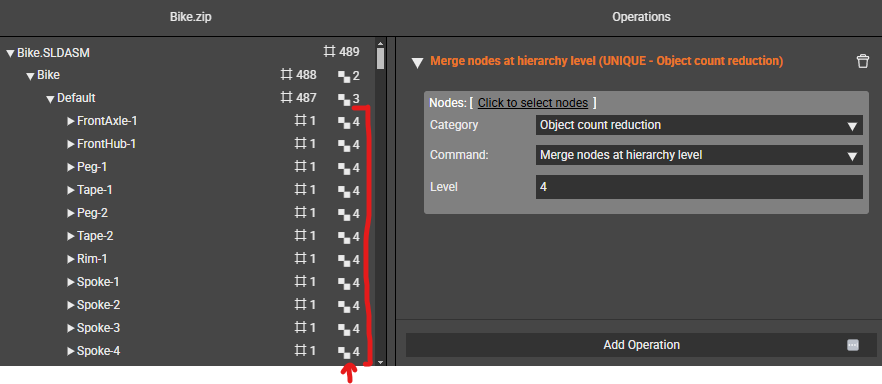Image resolution: width=882 pixels, height=384 pixels.
Task: Click the node count icon for the Default row
Action: (x=286, y=98)
